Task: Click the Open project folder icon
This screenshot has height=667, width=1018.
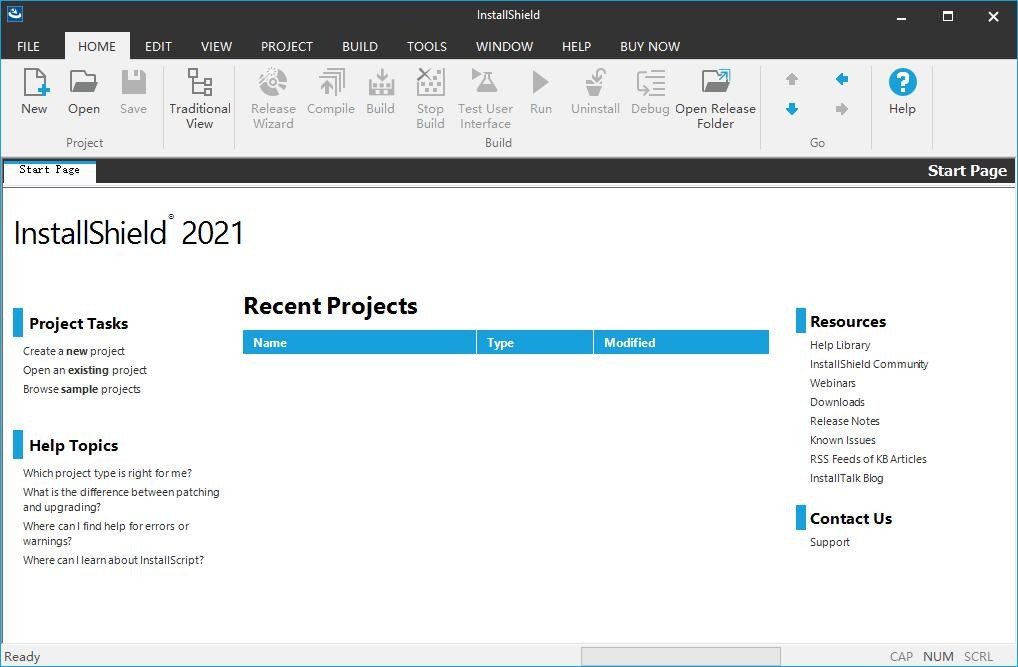Action: click(x=84, y=82)
